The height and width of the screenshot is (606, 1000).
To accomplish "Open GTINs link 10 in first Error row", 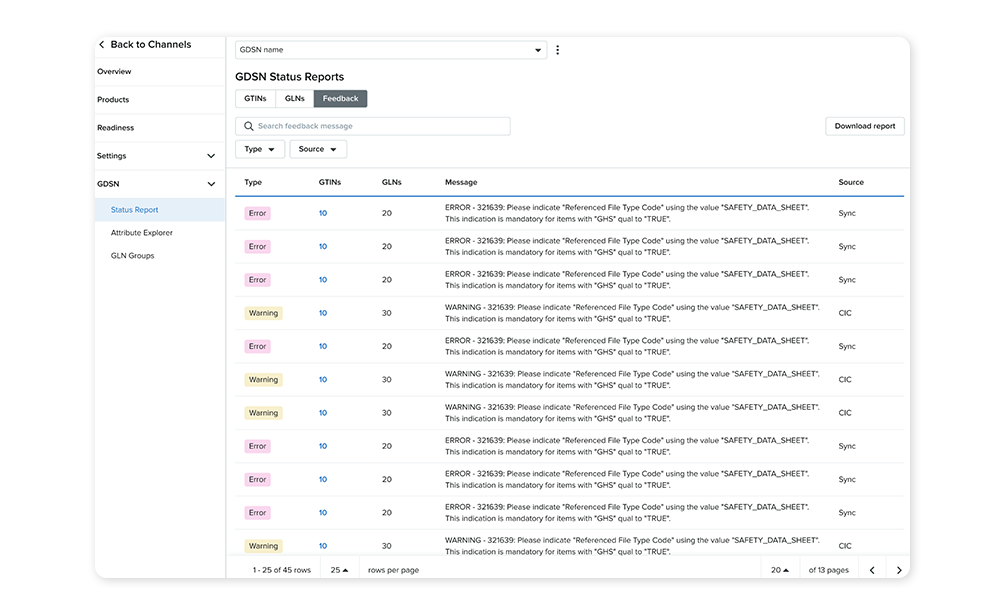I will [x=323, y=213].
